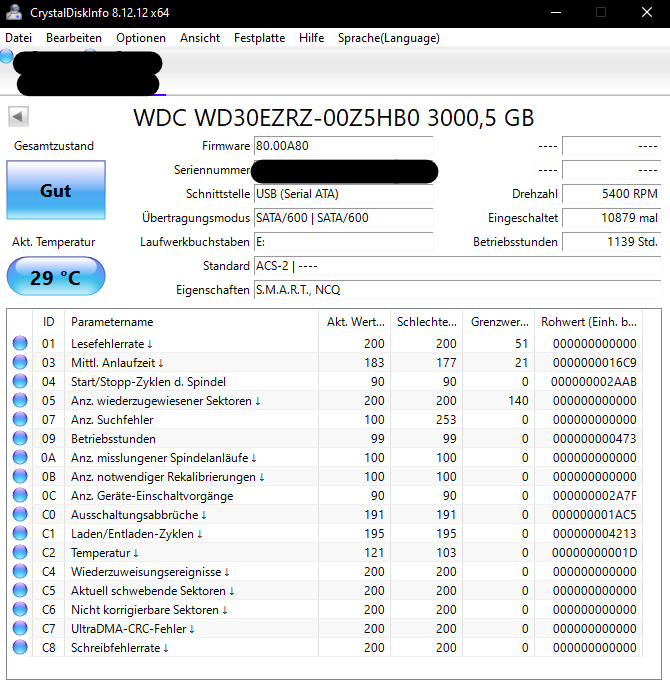Click the Drehzahl value 5400 RPM
Image resolution: width=670 pixels, height=686 pixels.
[611, 194]
